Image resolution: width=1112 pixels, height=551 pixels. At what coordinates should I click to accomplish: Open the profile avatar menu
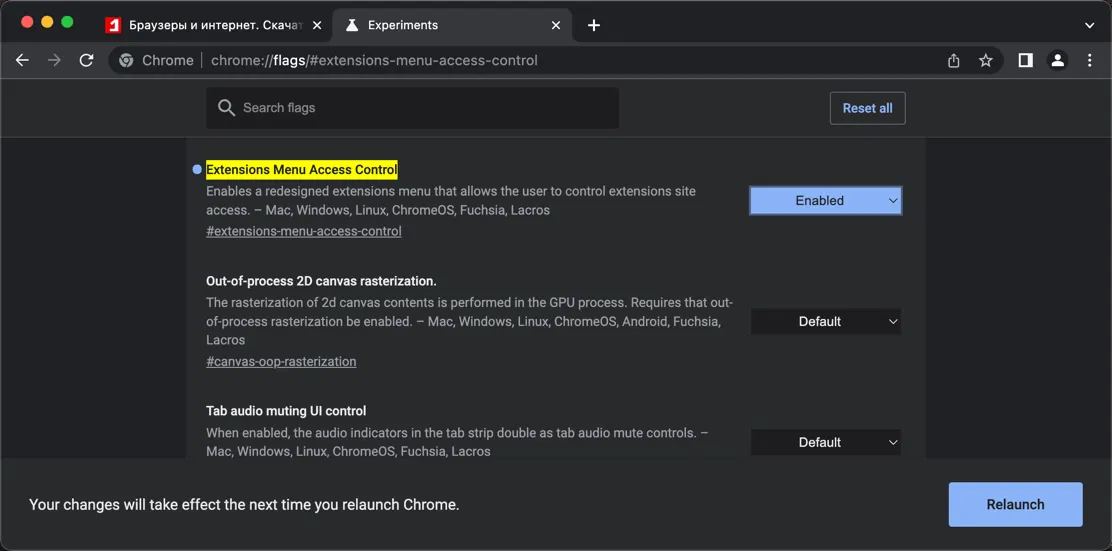(1057, 60)
